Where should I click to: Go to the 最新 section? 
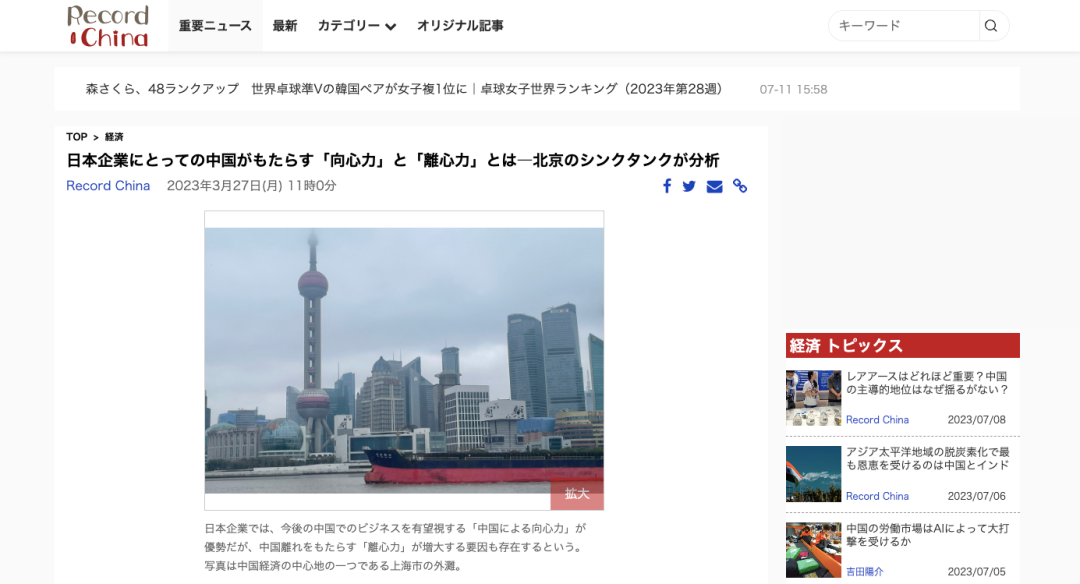coord(284,25)
